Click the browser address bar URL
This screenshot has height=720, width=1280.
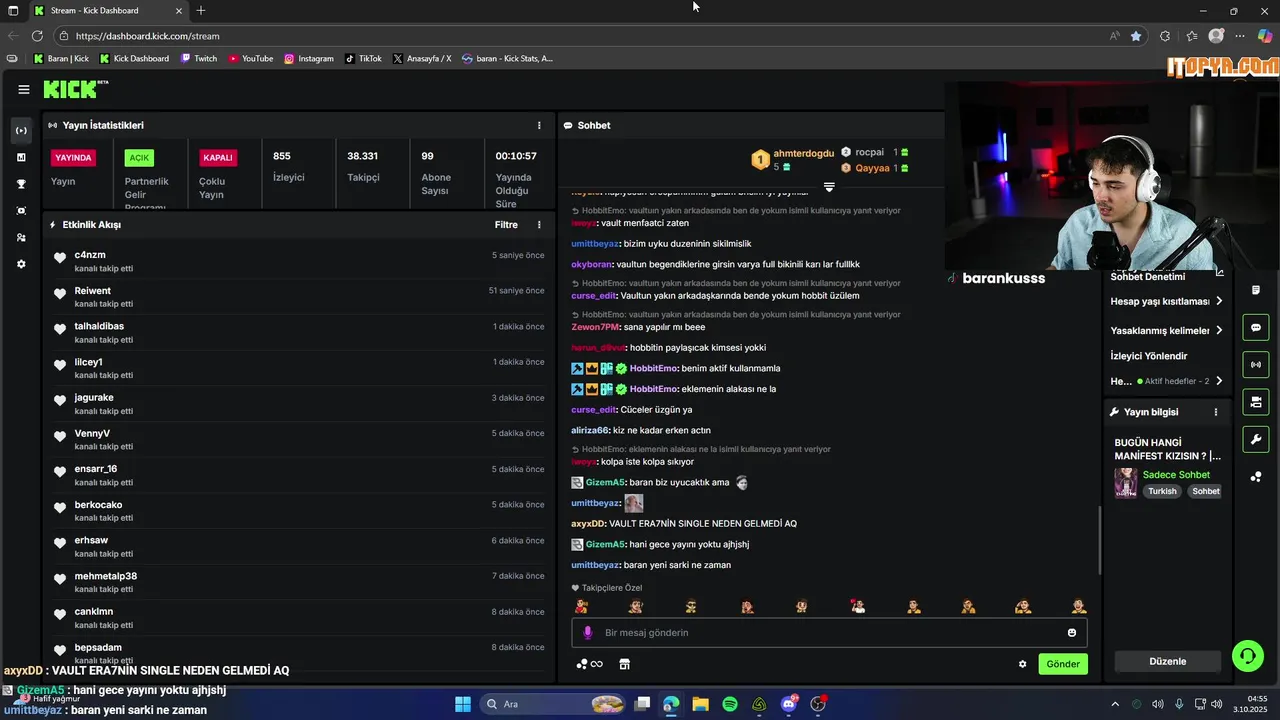(147, 36)
